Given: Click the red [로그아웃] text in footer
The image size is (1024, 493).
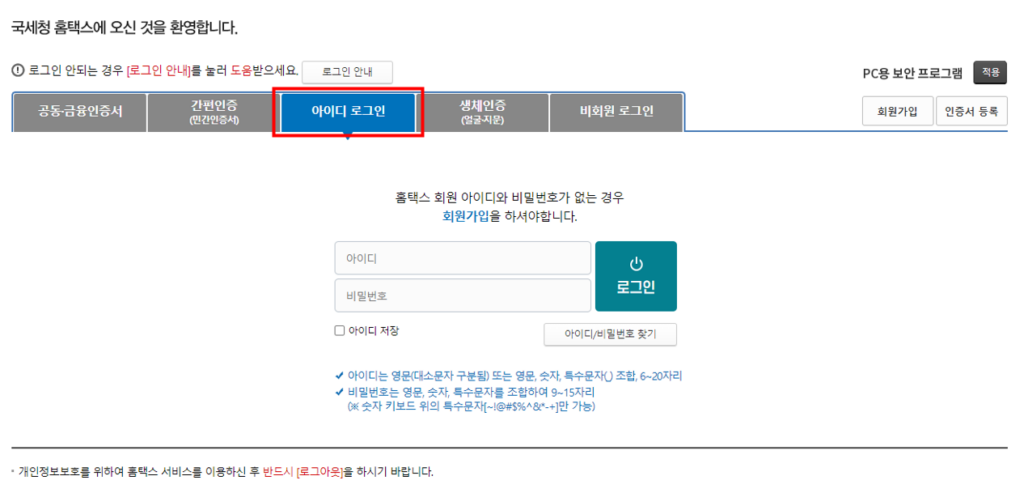Looking at the screenshot, I should coord(320,471).
